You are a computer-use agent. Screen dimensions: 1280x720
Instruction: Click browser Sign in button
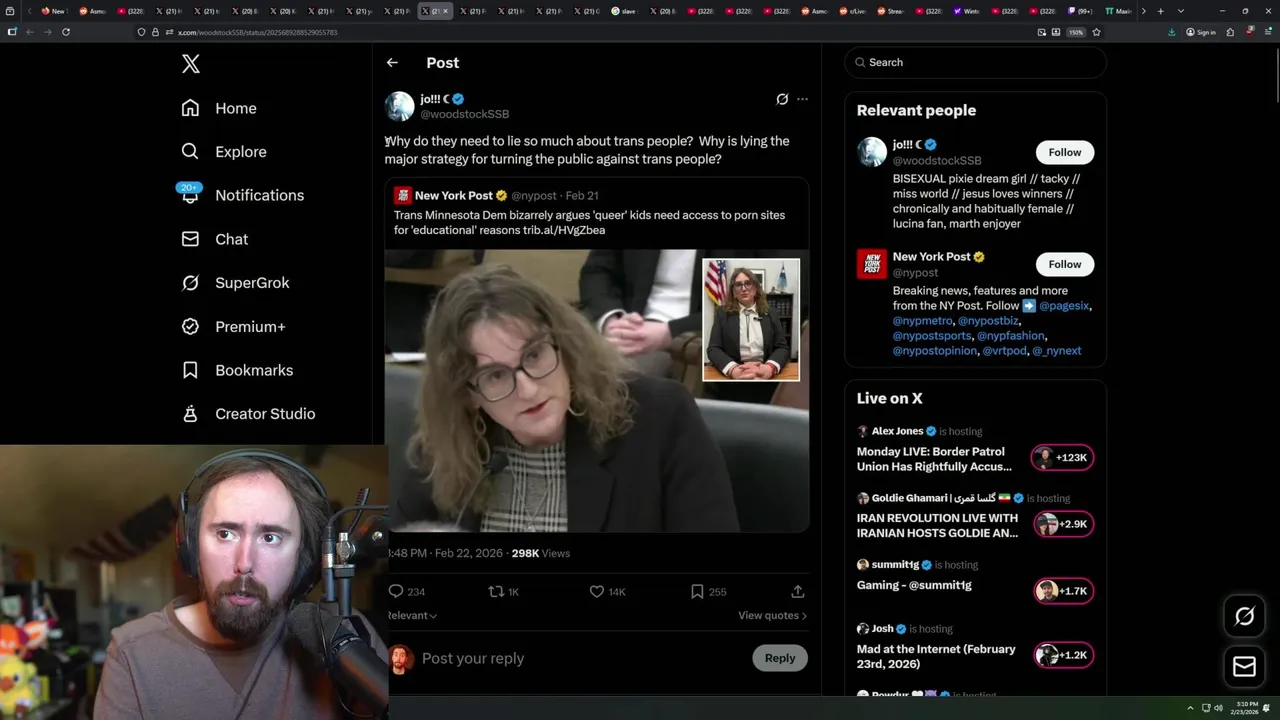(x=1201, y=32)
